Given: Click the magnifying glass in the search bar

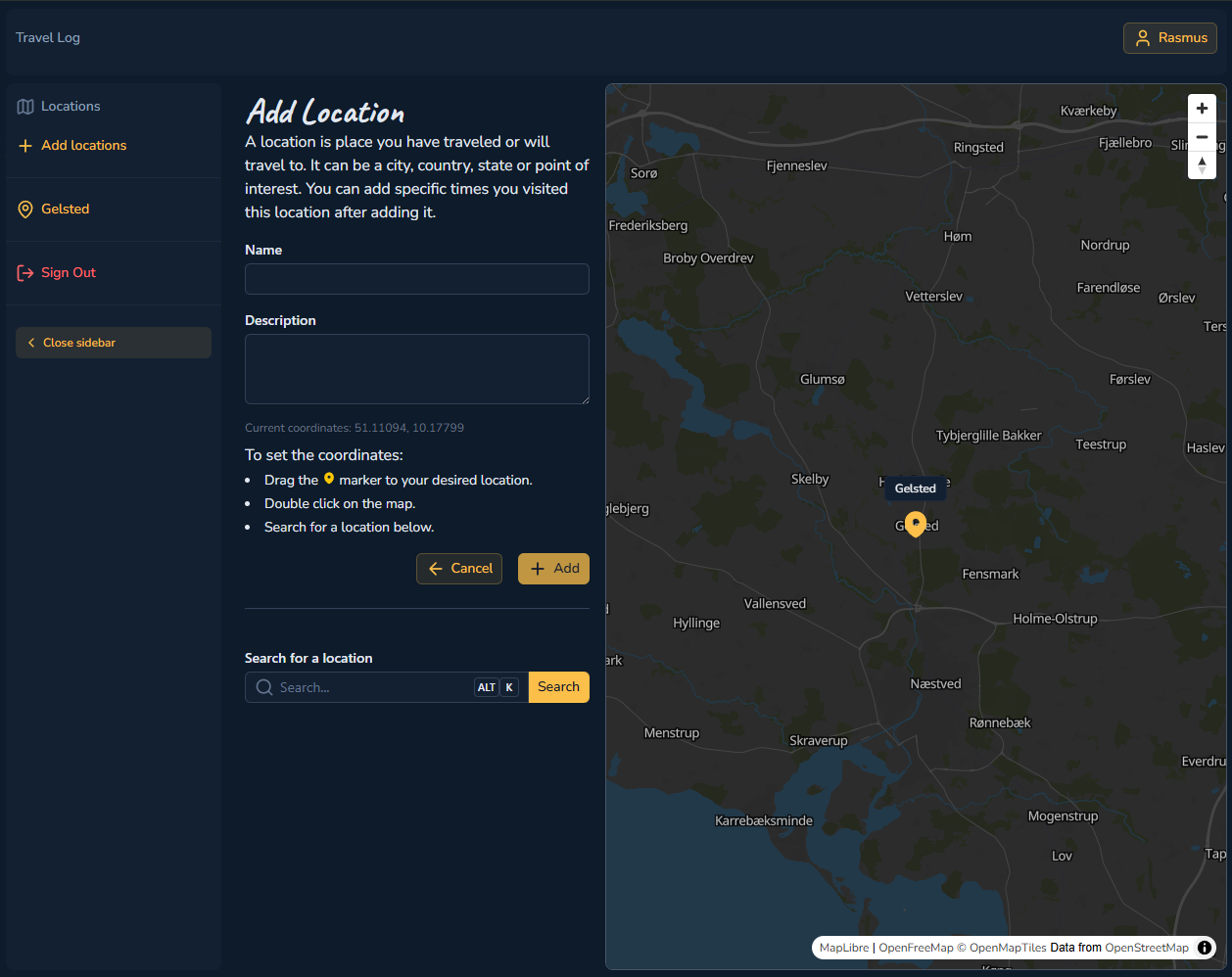Looking at the screenshot, I should [262, 687].
